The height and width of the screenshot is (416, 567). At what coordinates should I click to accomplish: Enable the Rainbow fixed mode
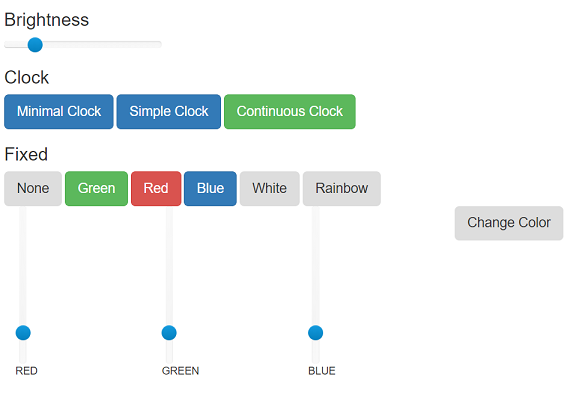(342, 188)
